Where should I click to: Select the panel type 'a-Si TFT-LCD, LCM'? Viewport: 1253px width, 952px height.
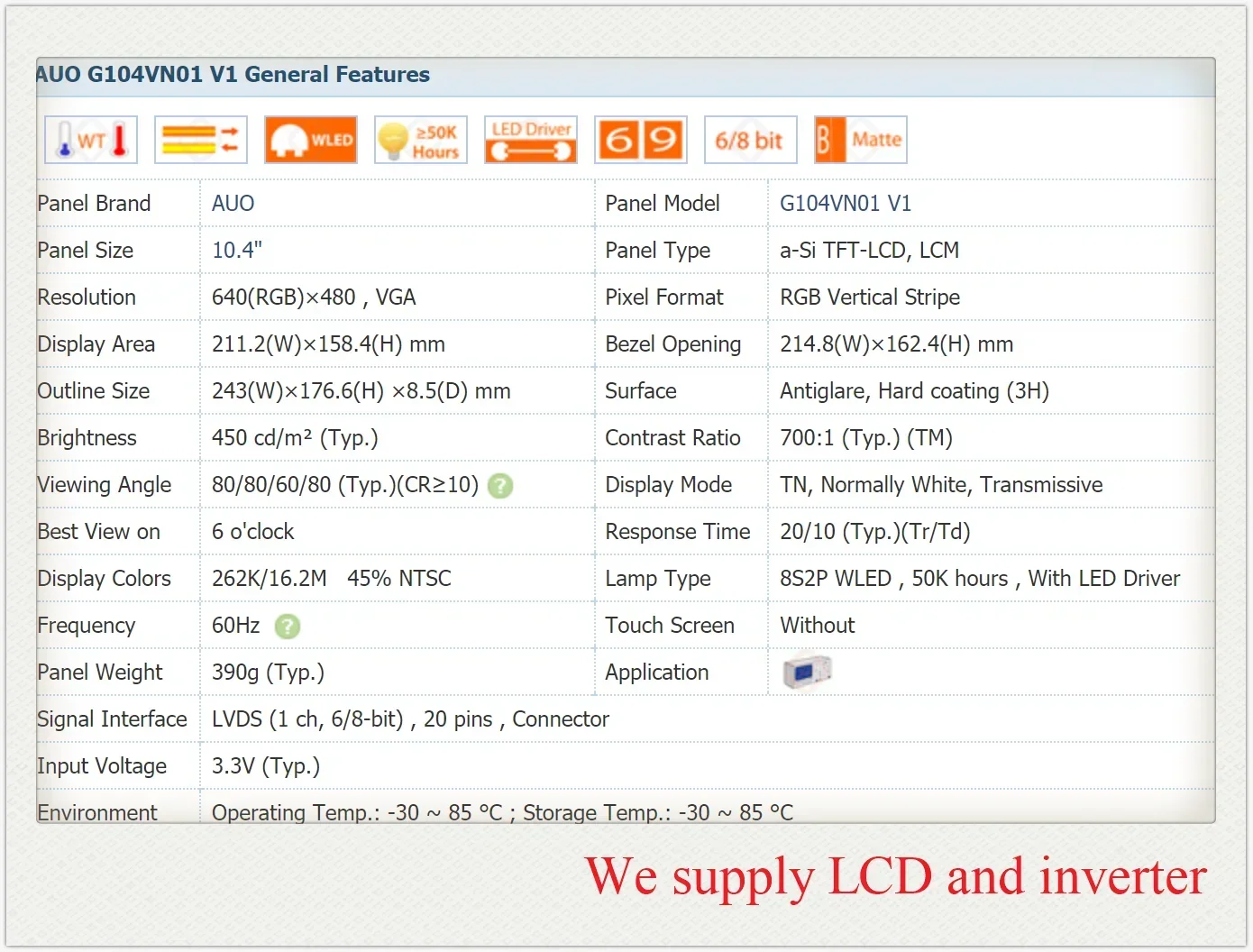pyautogui.click(x=869, y=251)
